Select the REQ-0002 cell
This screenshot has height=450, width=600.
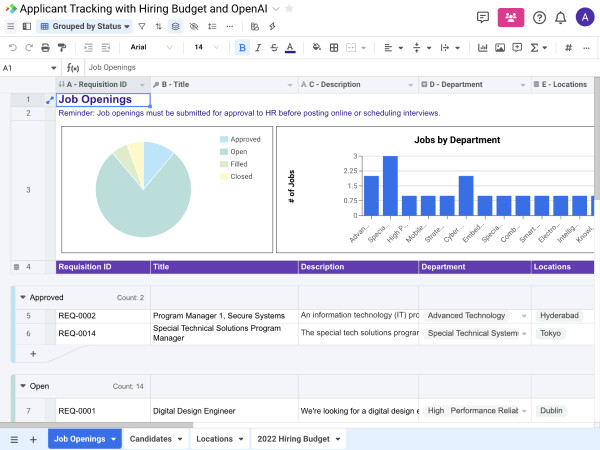103,316
